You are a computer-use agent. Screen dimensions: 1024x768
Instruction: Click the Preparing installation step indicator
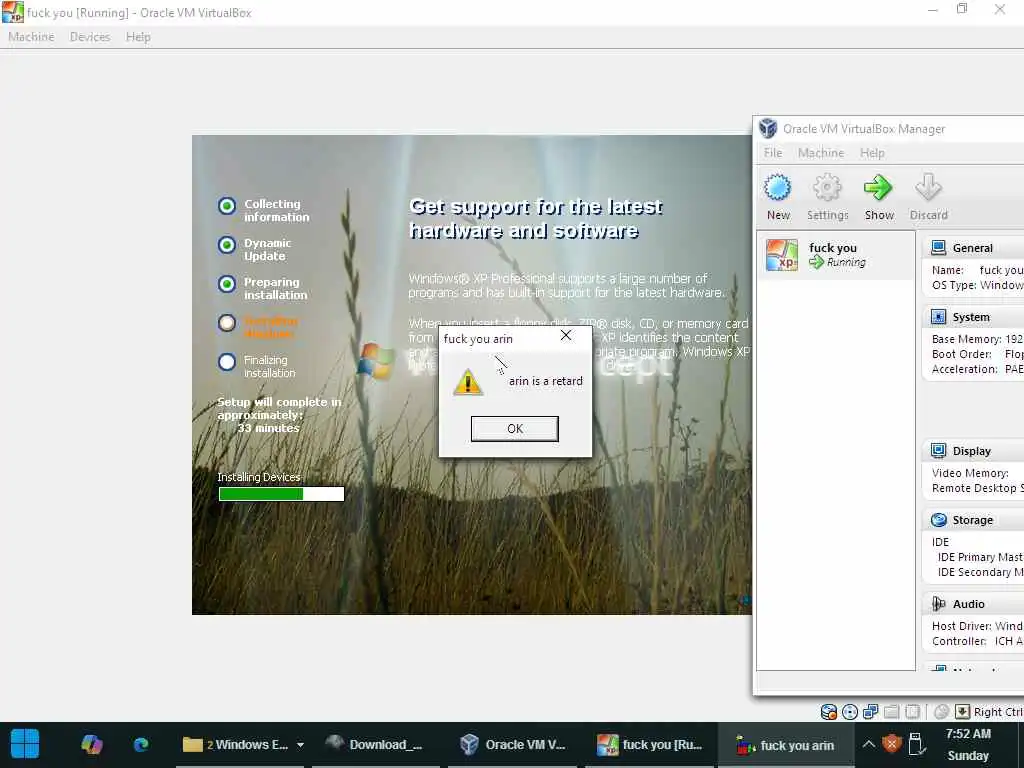tap(227, 284)
